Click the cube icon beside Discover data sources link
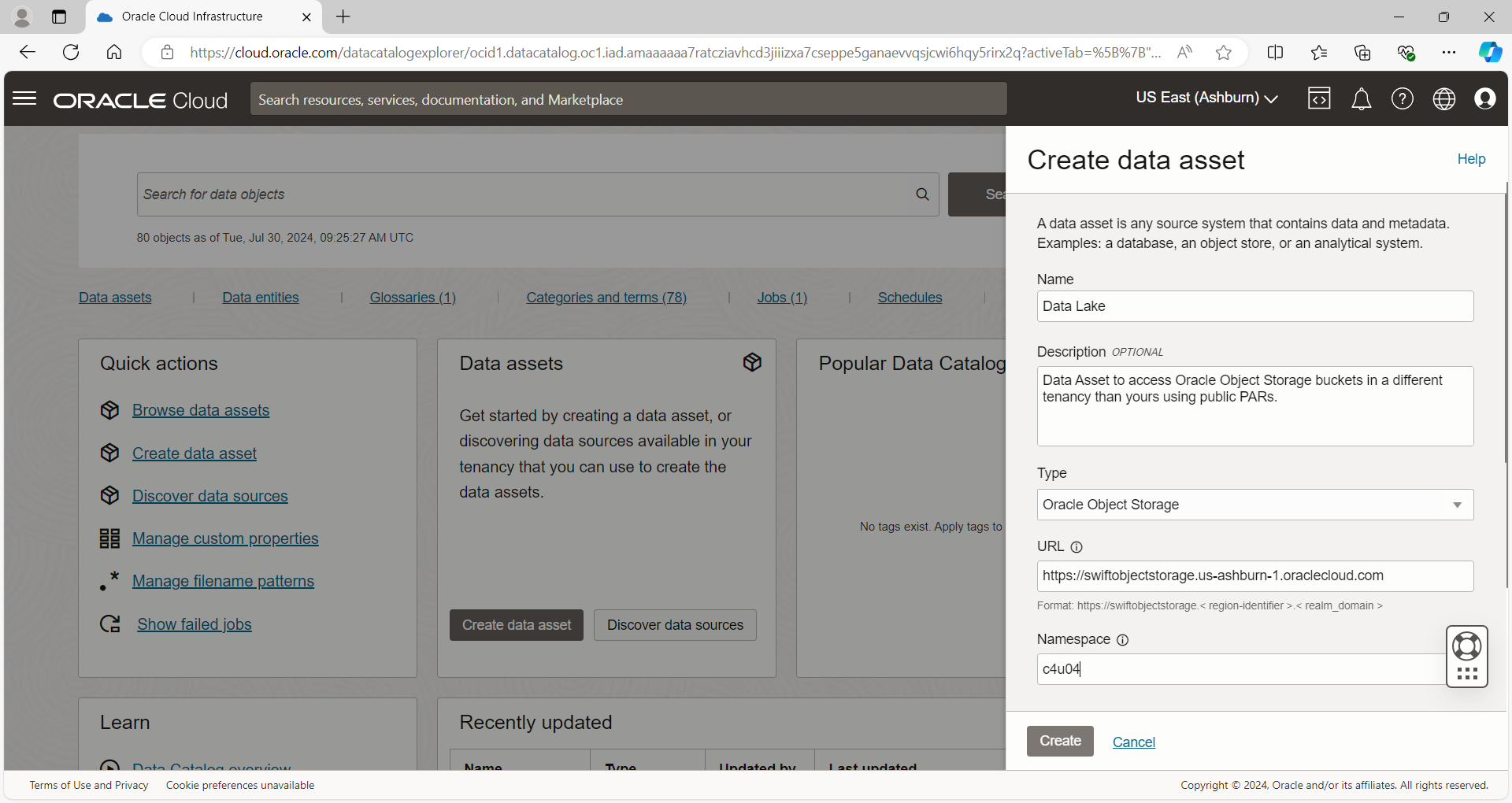The height and width of the screenshot is (803, 1512). click(x=109, y=495)
